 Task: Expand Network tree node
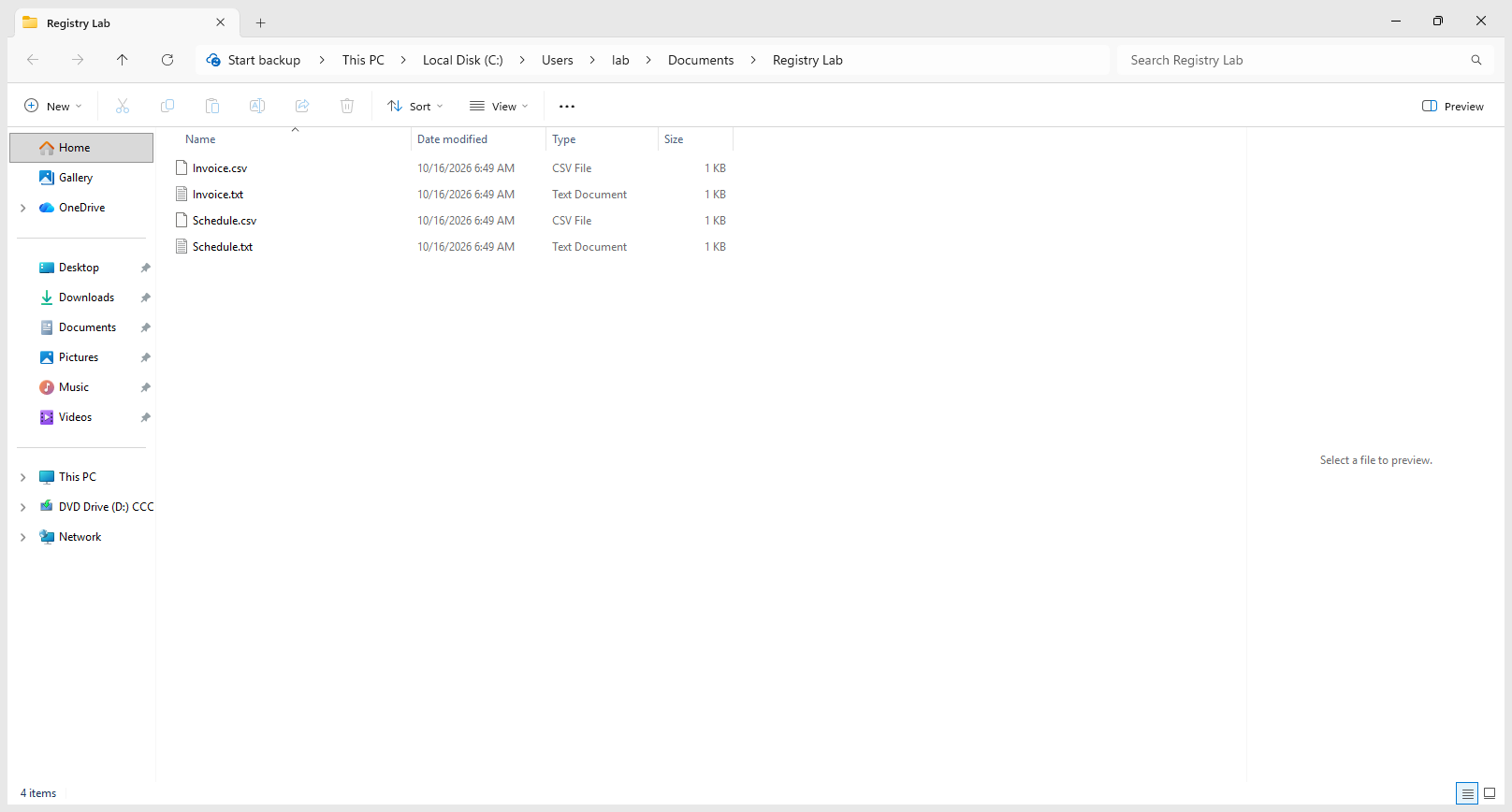tap(23, 537)
